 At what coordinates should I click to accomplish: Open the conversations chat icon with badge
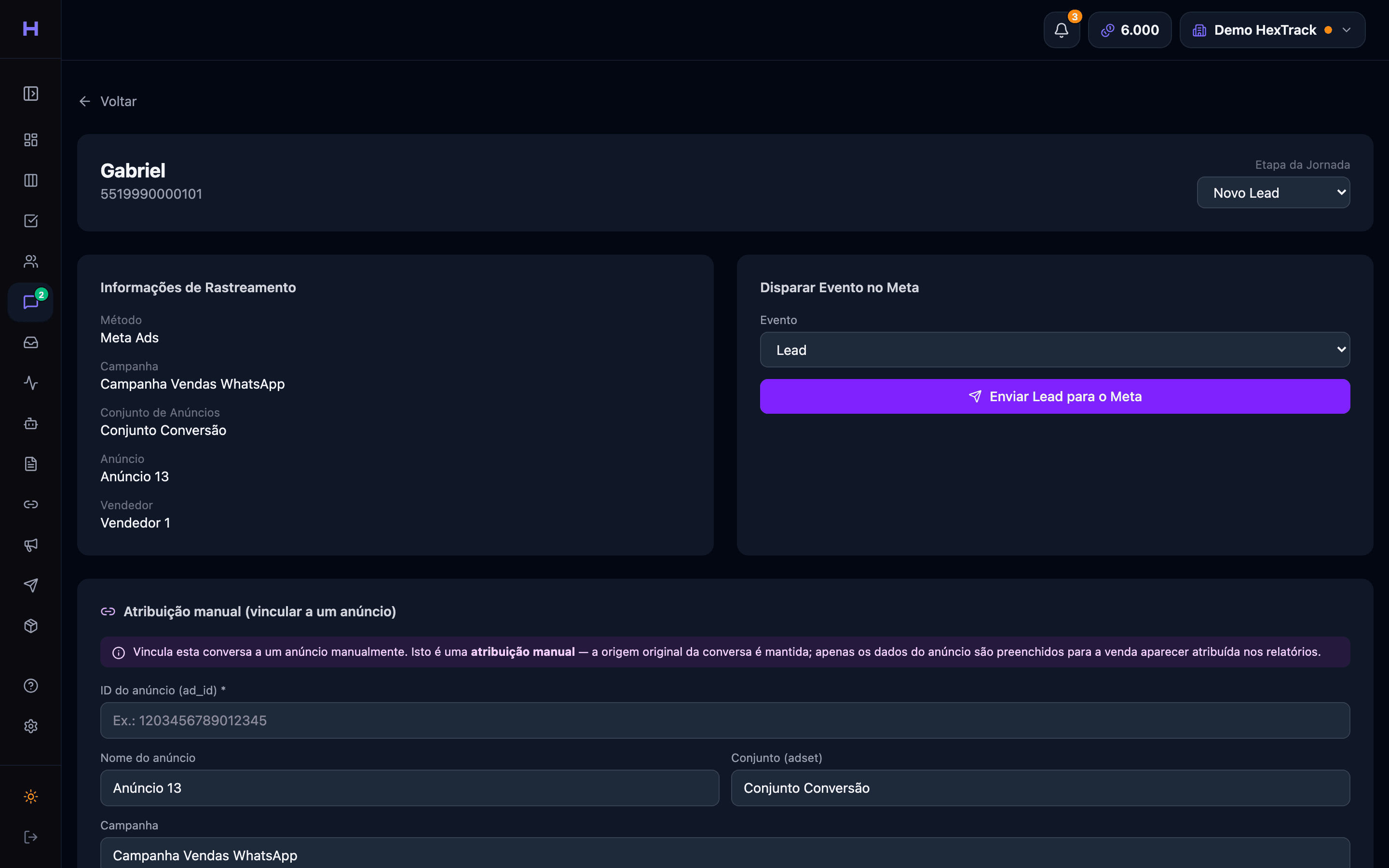point(30,302)
